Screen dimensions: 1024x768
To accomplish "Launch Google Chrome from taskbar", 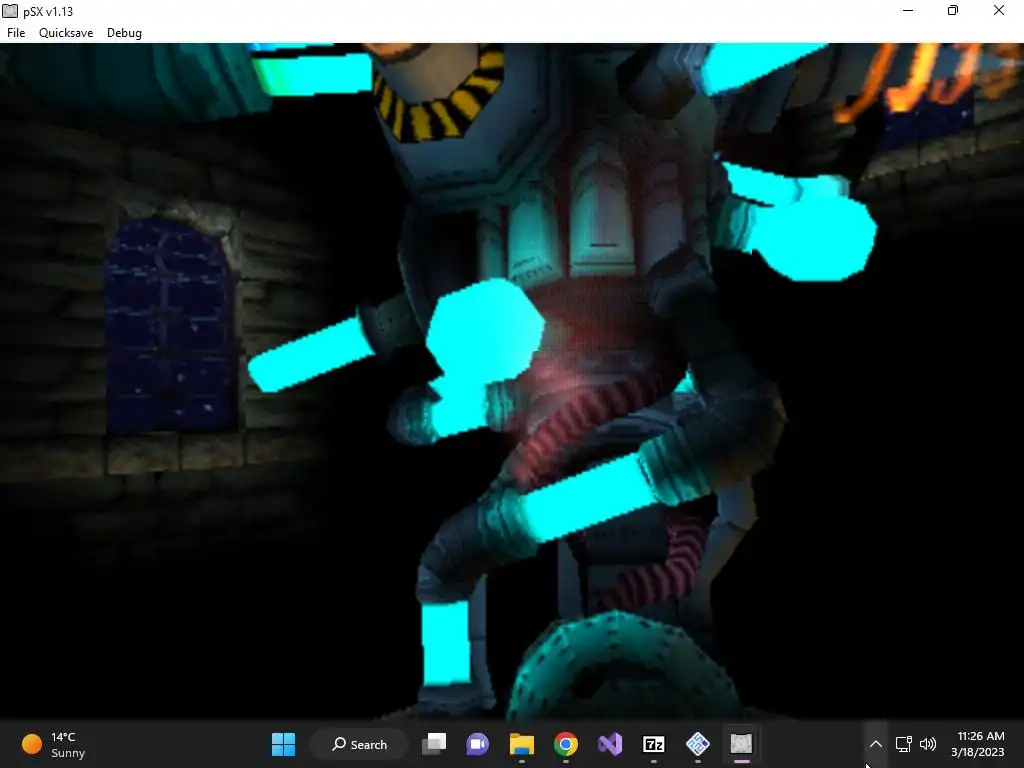I will [566, 744].
